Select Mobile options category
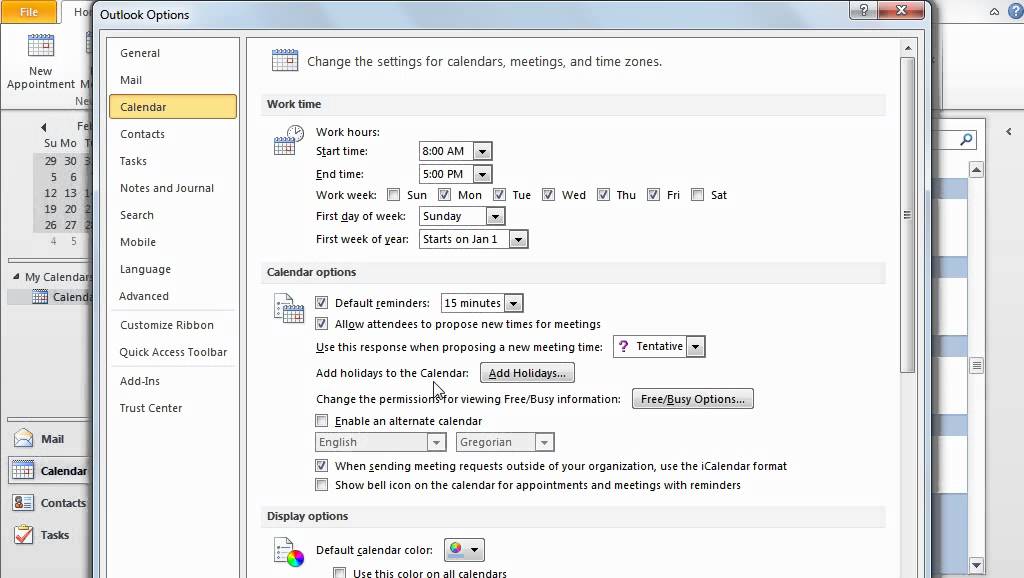This screenshot has height=578, width=1024. click(173, 242)
